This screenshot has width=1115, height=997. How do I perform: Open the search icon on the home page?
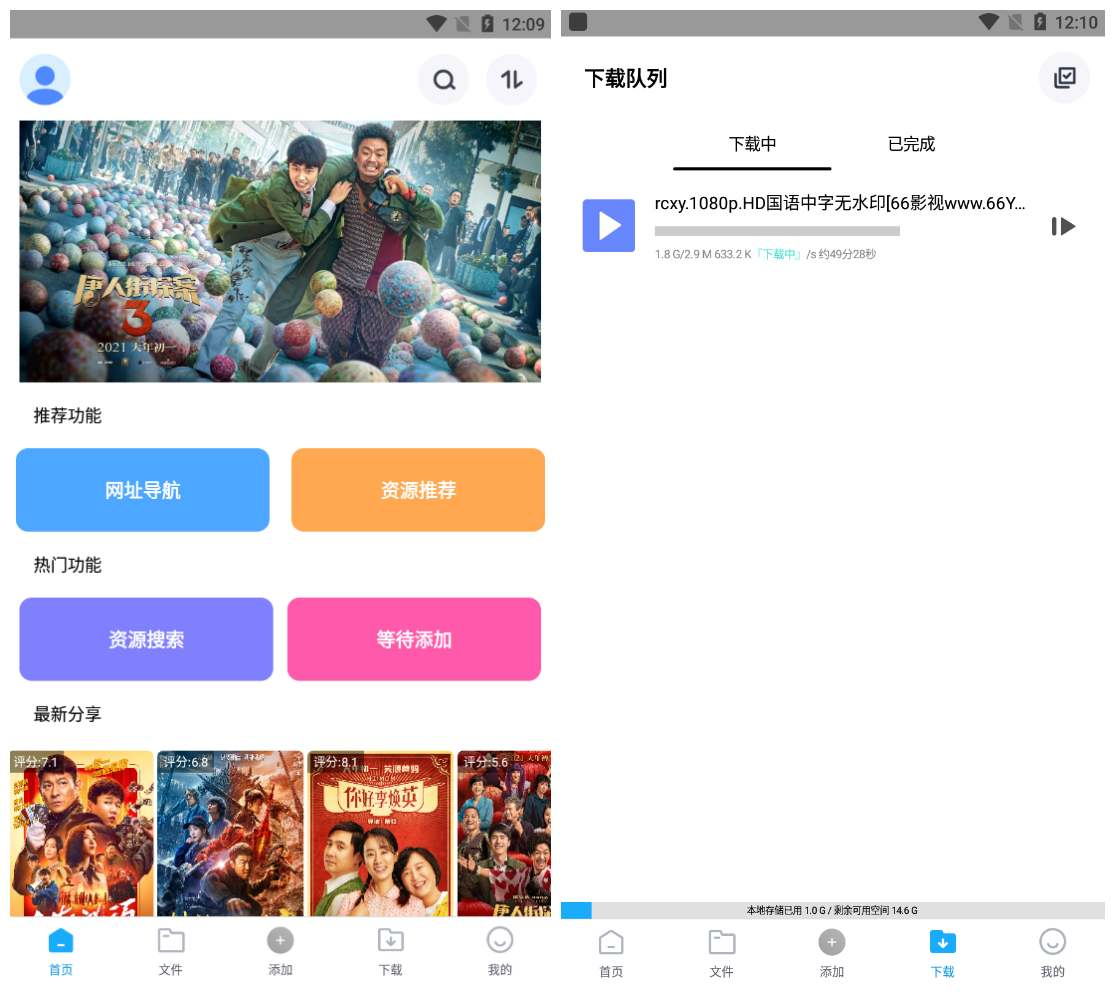pos(443,80)
